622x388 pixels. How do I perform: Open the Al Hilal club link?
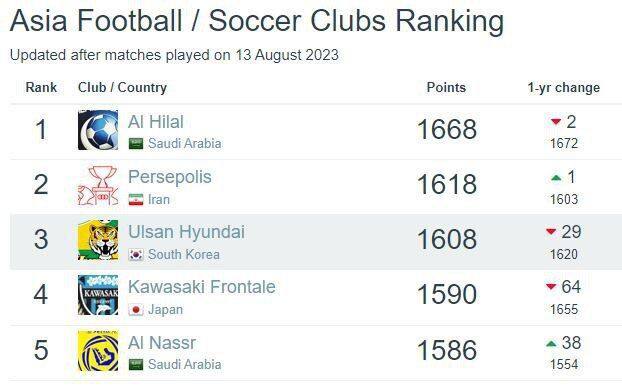click(x=156, y=122)
